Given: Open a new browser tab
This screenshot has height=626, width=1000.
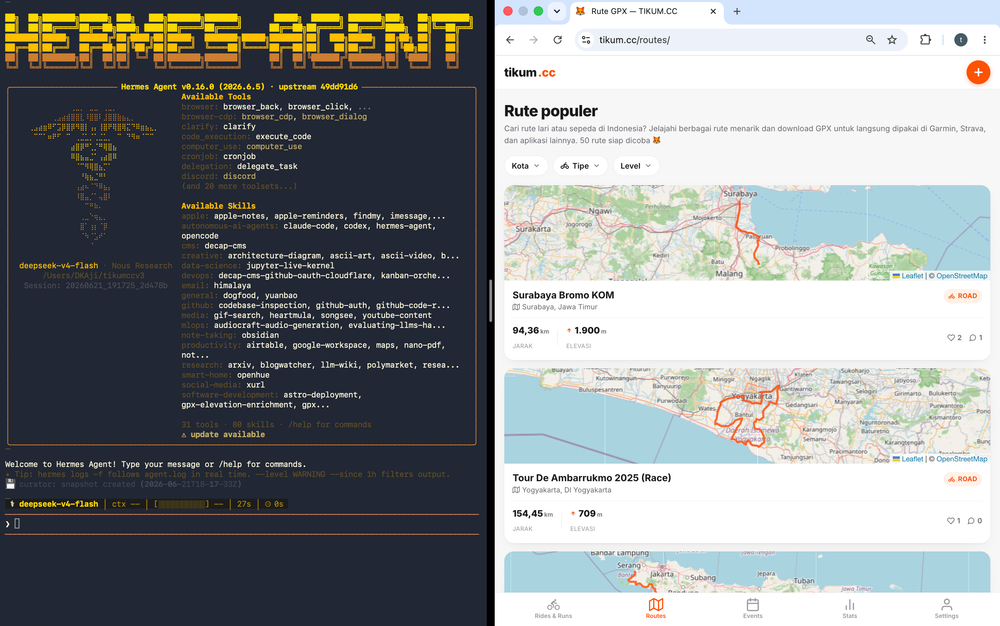Looking at the screenshot, I should click(737, 11).
